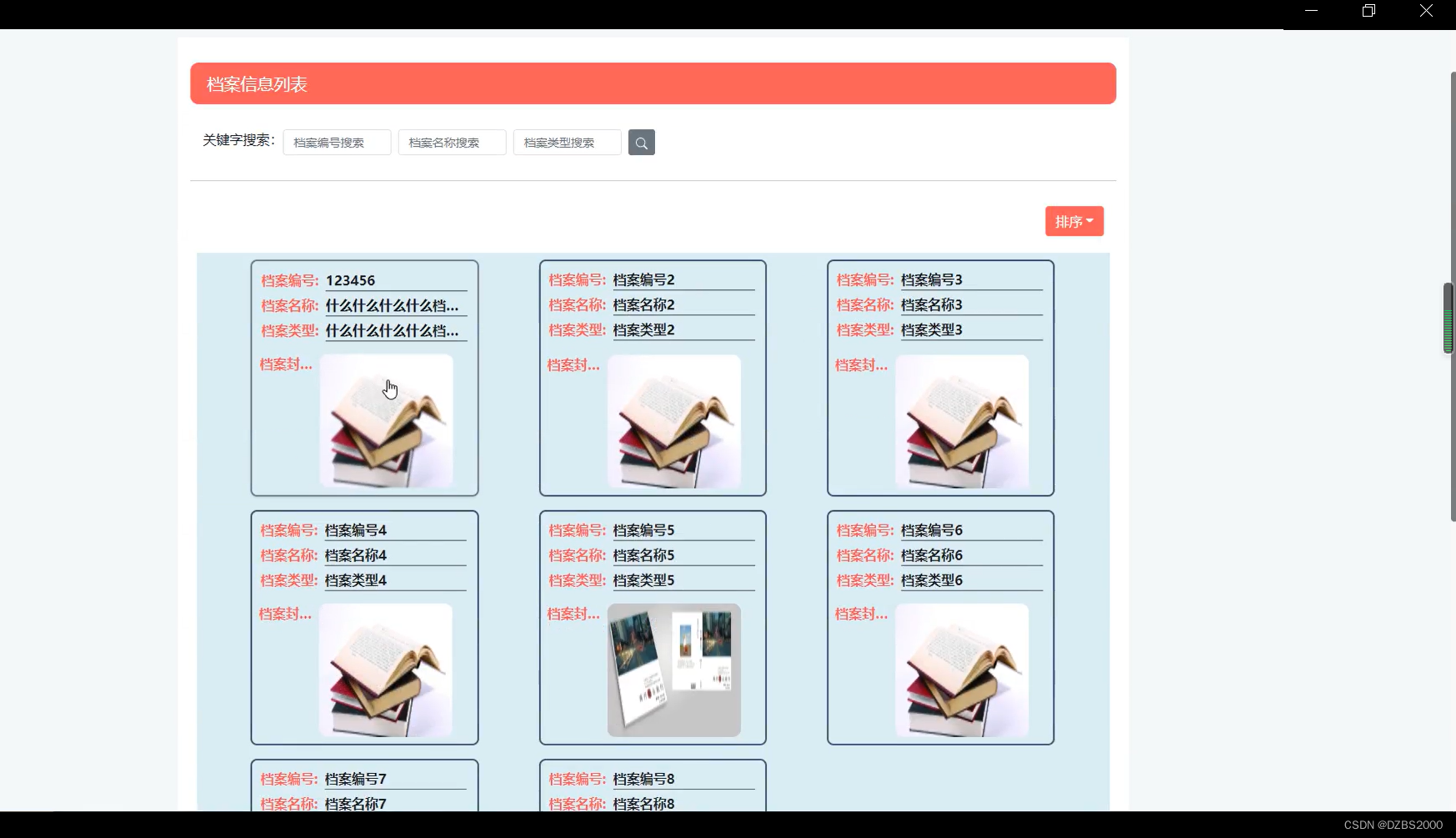Focus the 档案名称搜索 input field
Screen dimensions: 1456x838
coord(452,143)
